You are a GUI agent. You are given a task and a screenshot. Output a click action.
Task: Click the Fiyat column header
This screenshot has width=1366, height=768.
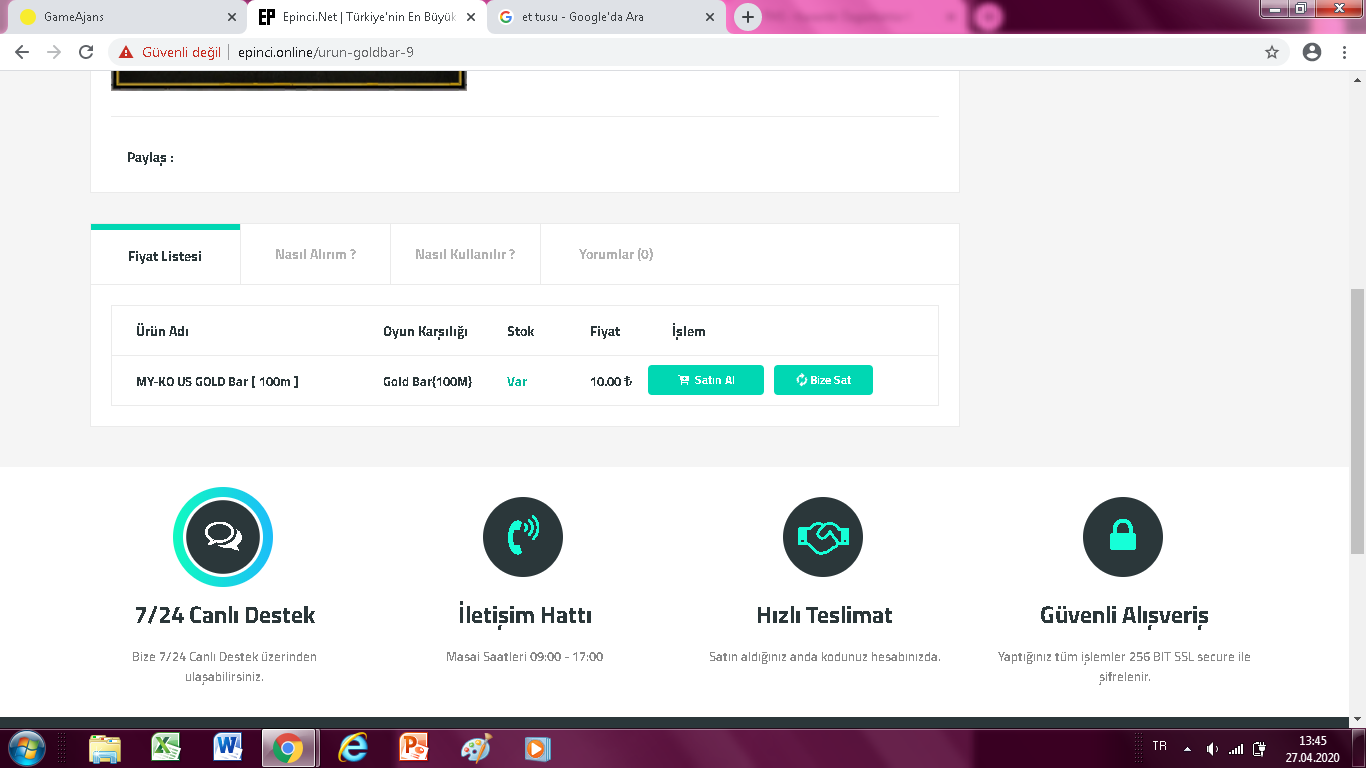[605, 331]
